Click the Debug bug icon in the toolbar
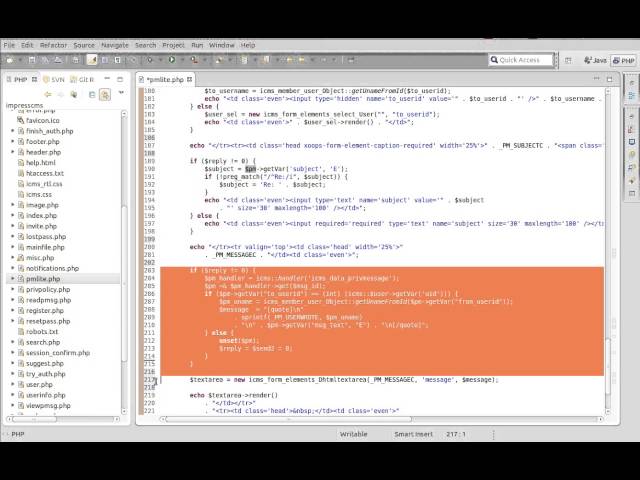Image resolution: width=640 pixels, height=480 pixels. point(150,60)
